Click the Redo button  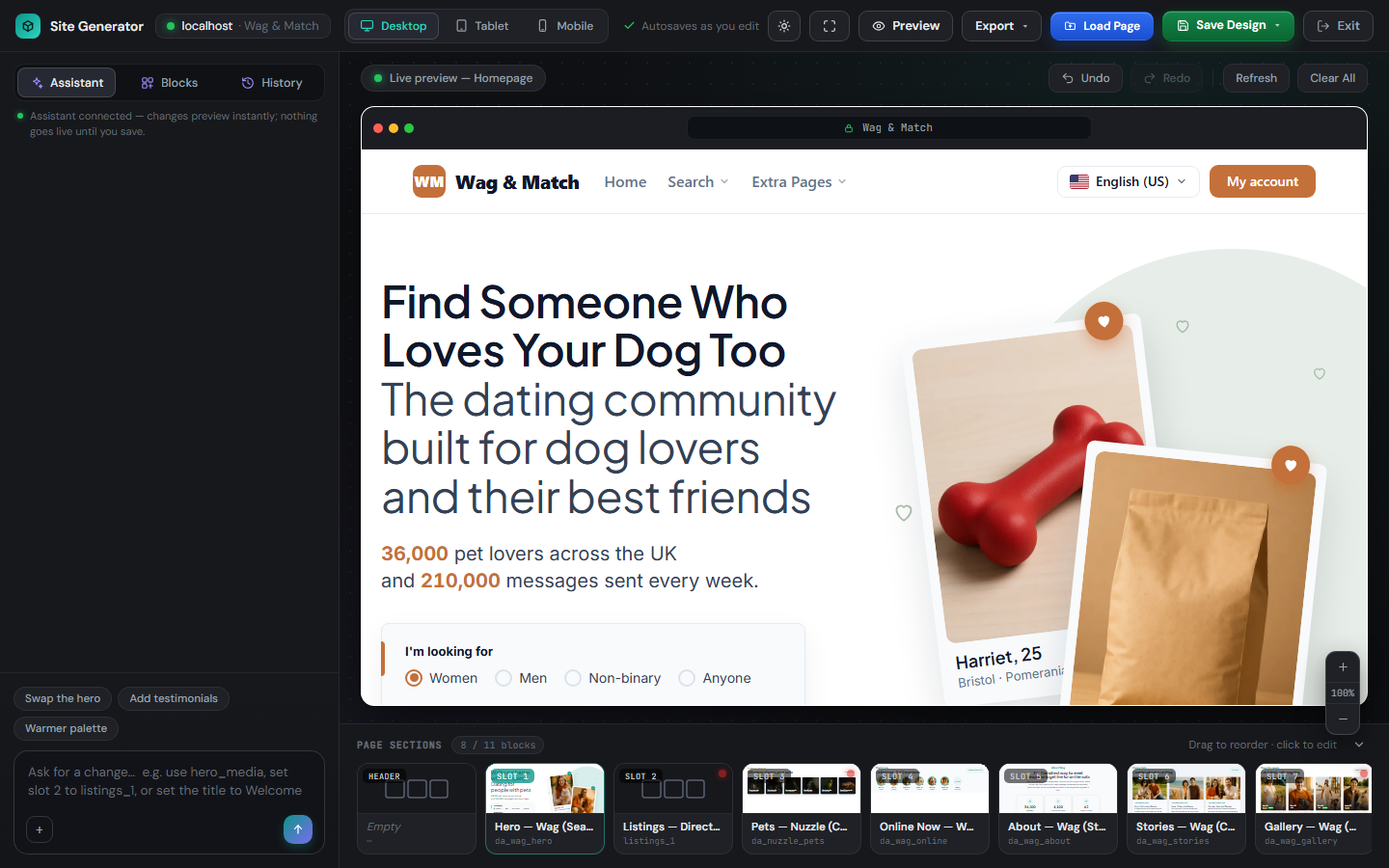tap(1167, 78)
